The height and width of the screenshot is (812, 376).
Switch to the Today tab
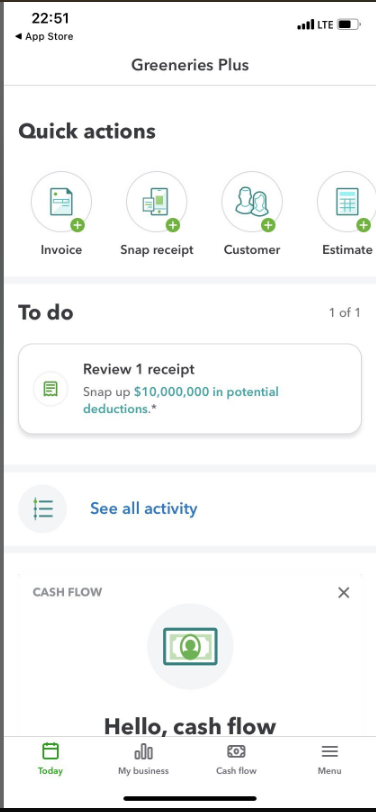[50, 758]
